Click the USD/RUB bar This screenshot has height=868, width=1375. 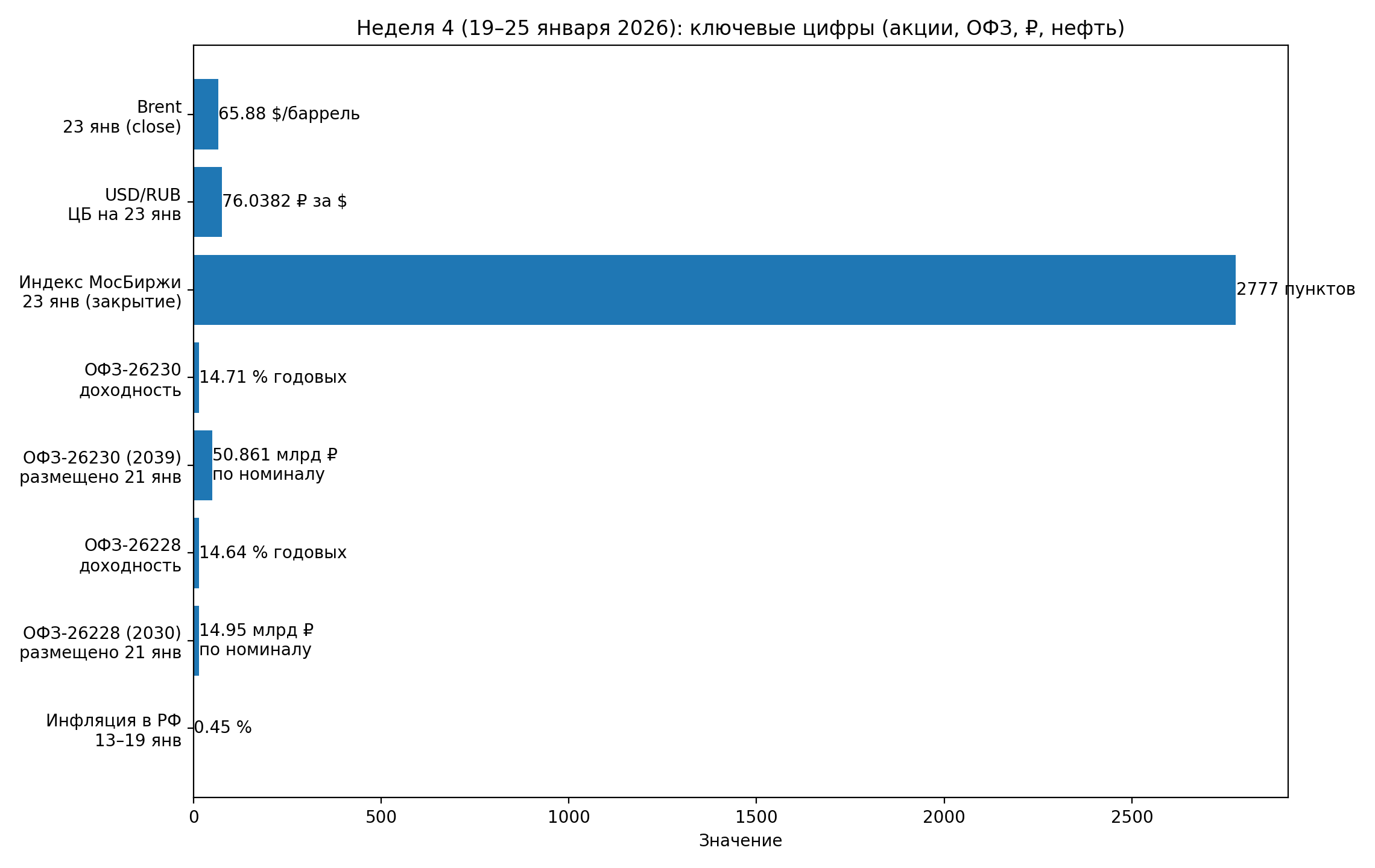[x=207, y=202]
